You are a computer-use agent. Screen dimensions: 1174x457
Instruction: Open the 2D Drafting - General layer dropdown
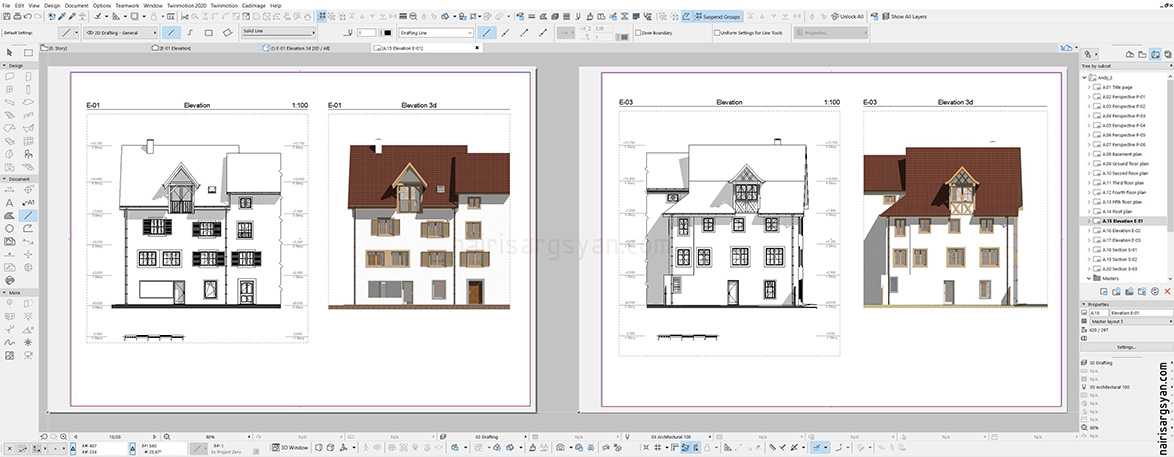click(120, 32)
